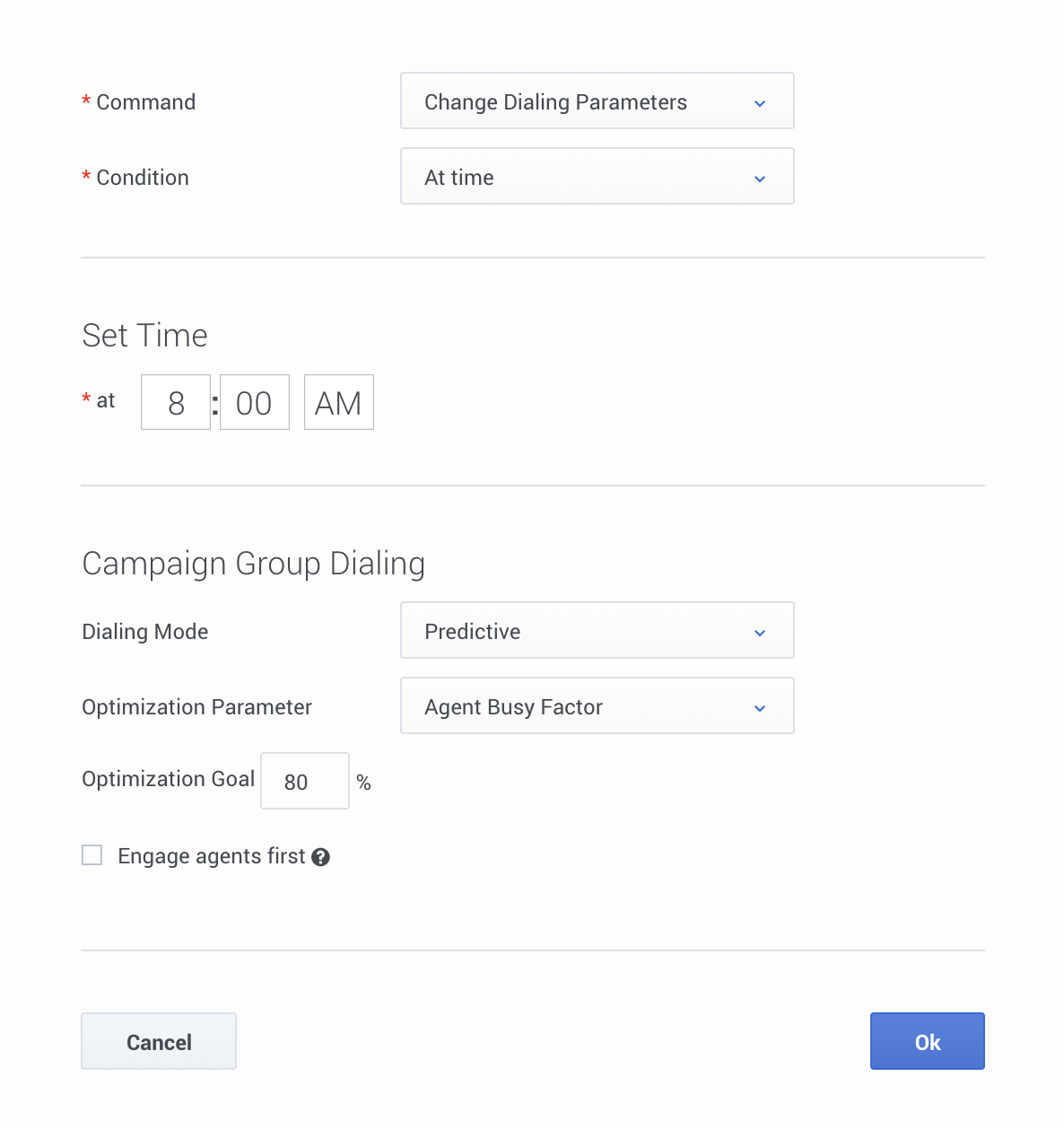Click the chevron arrow in the Dialing Mode field

(760, 633)
